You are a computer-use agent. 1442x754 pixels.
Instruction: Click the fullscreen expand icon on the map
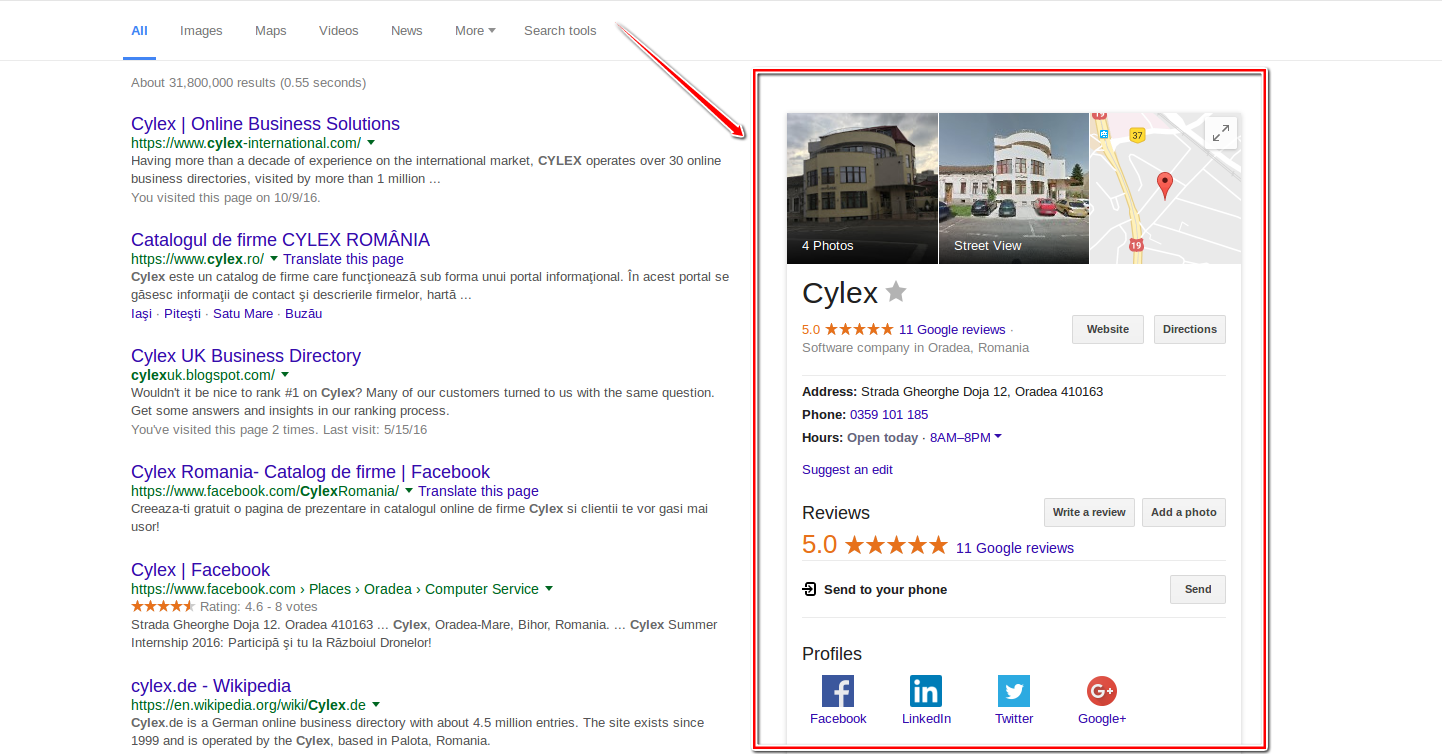[x=1221, y=132]
